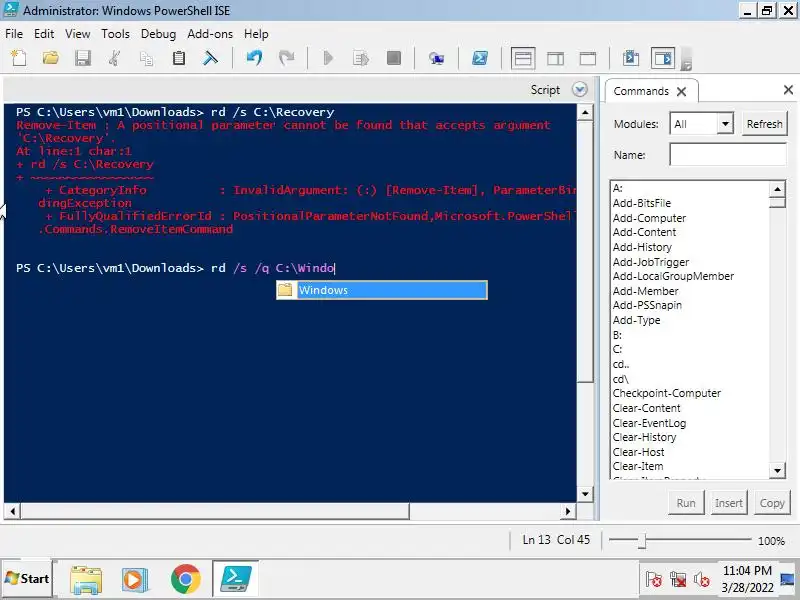Select Checkpoint-Computer in the command list

[x=666, y=393]
